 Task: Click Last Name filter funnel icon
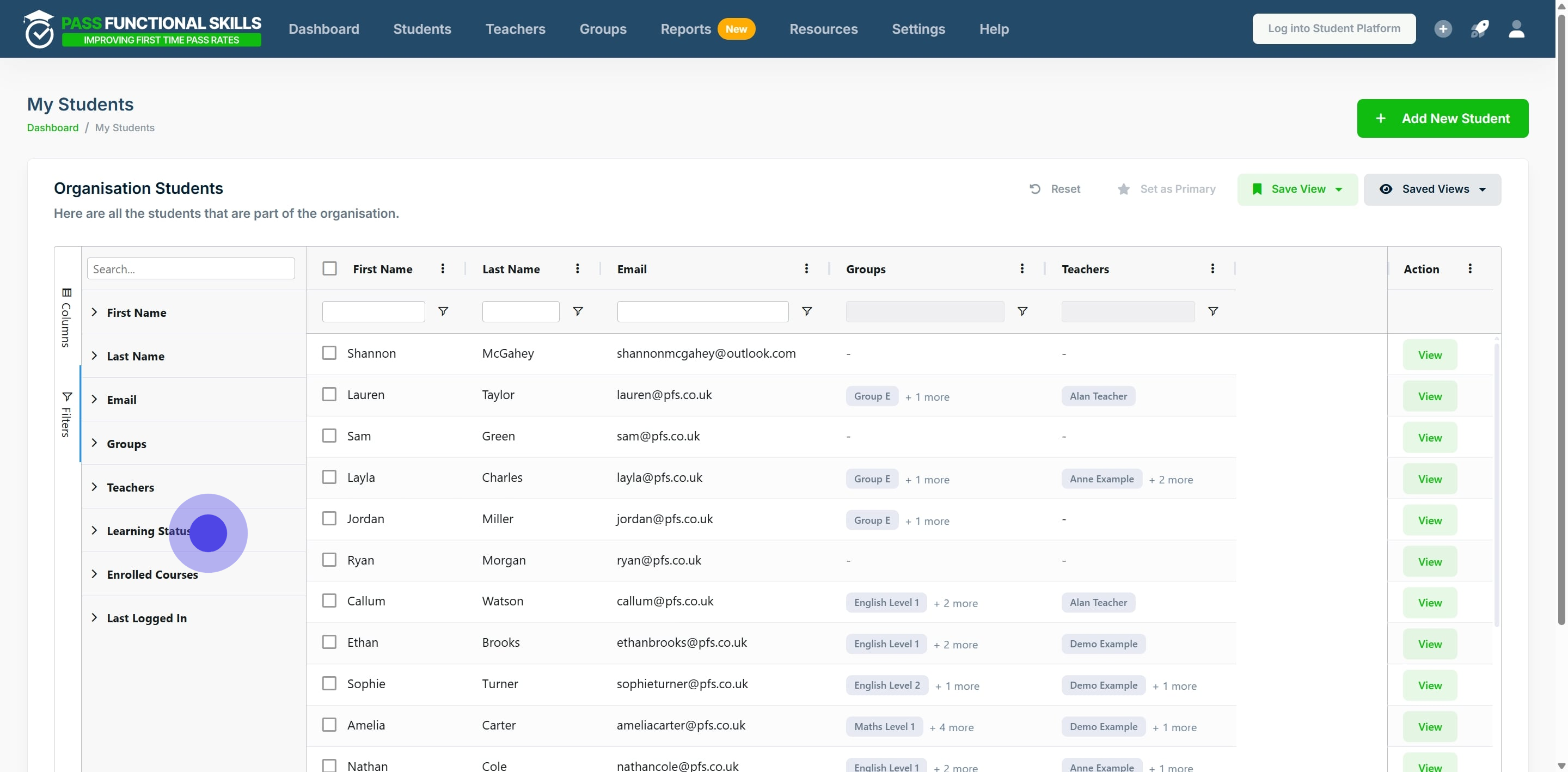click(578, 311)
